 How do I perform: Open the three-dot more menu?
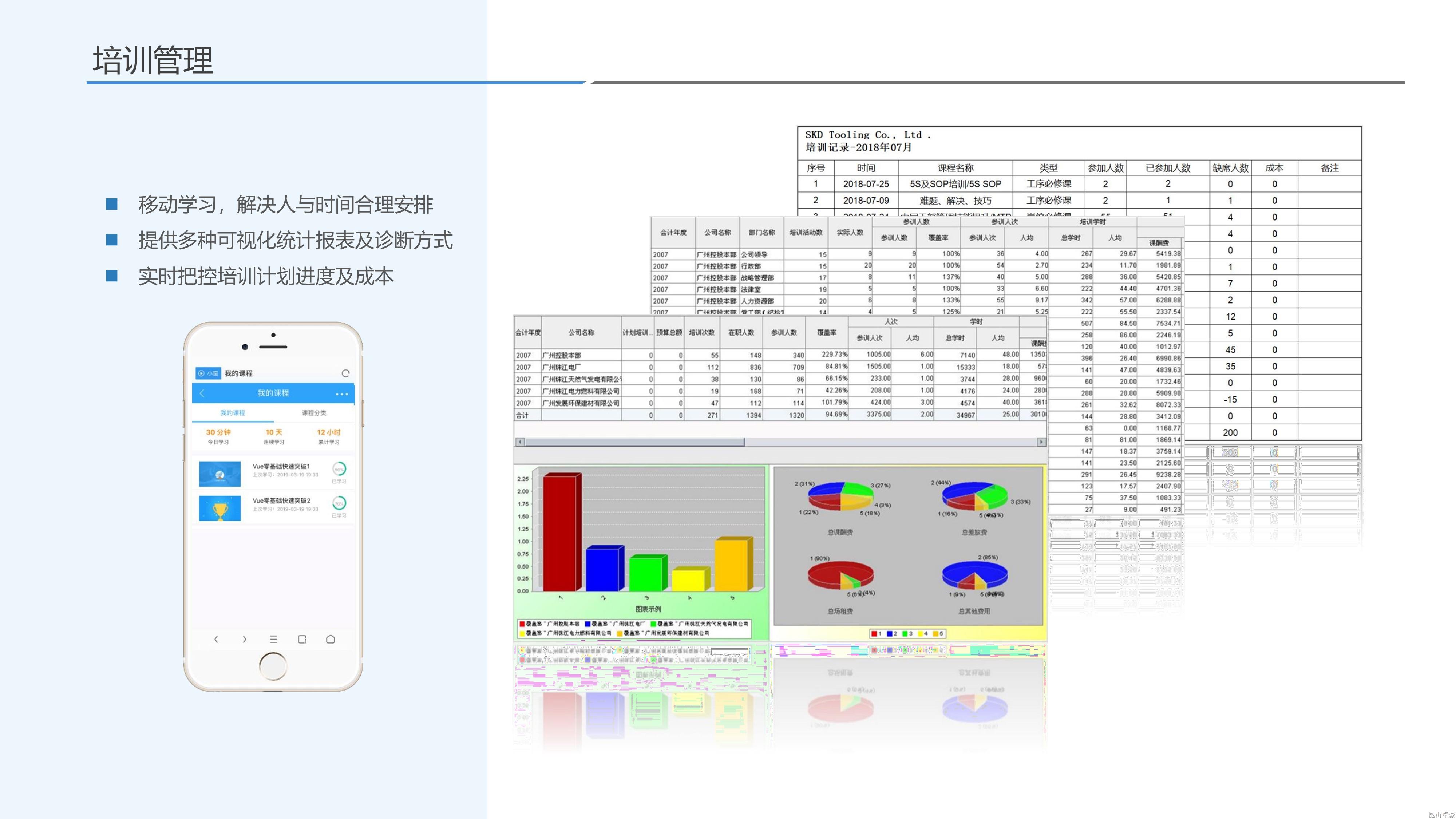click(341, 394)
